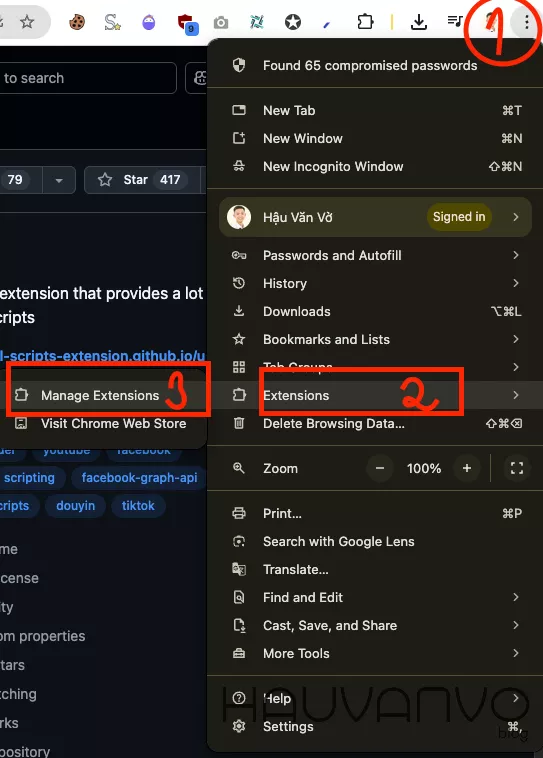The image size is (543, 758).
Task: Click the teal pinwheel extension icon
Action: (257, 22)
